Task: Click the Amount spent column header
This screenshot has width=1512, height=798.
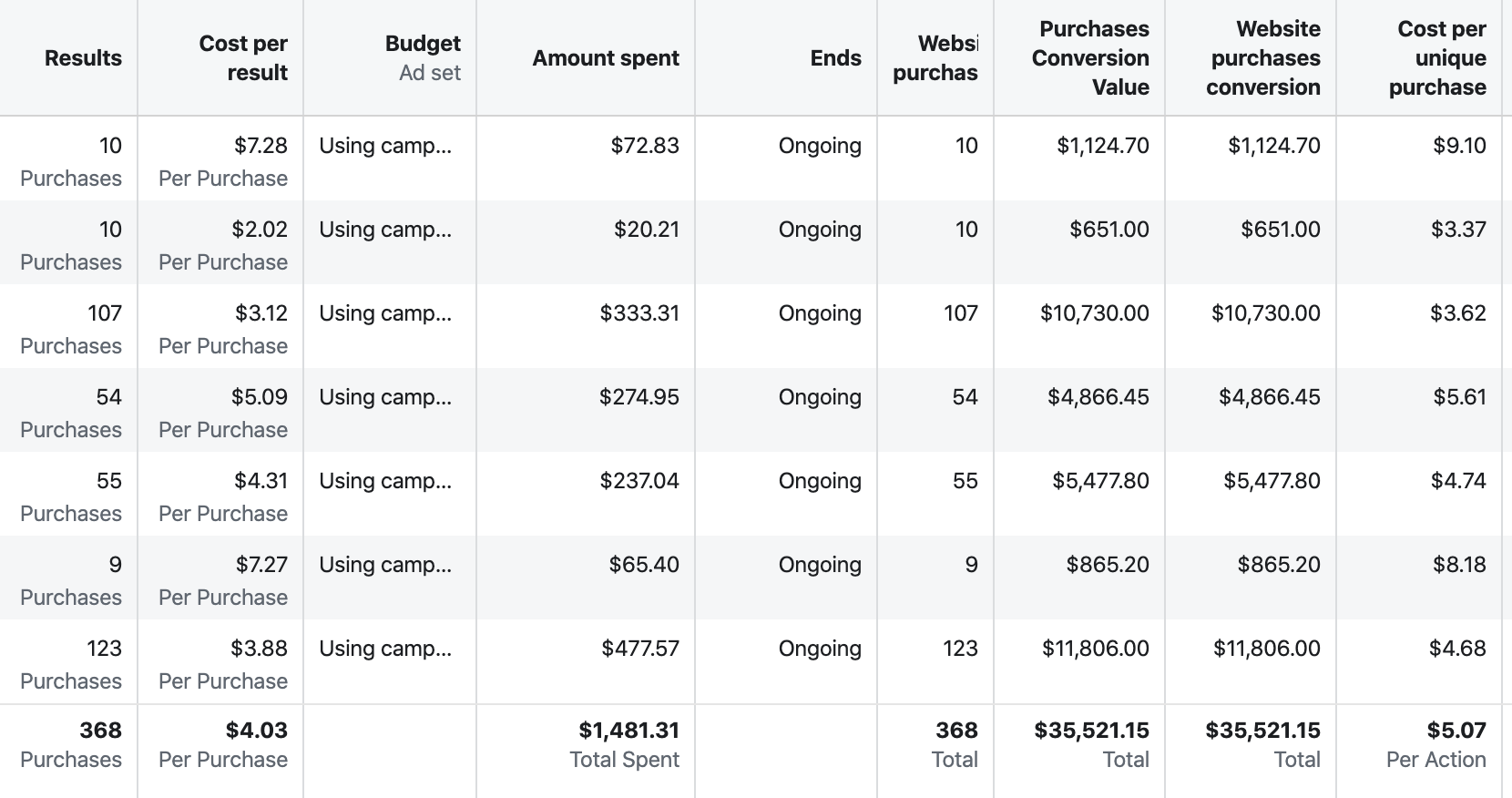Action: (x=606, y=58)
